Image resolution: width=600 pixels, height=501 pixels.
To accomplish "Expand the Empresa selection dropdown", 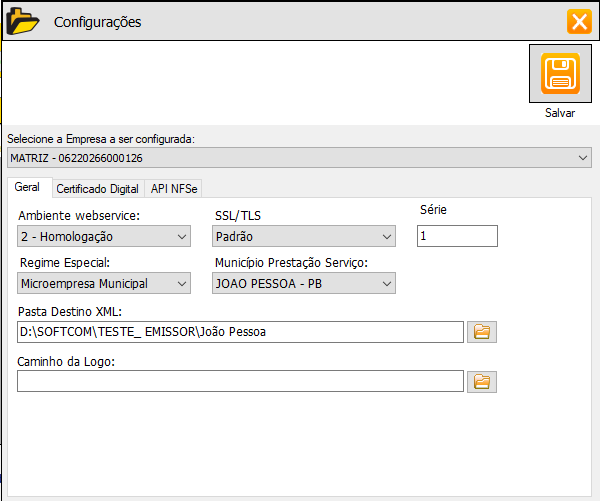I will pyautogui.click(x=583, y=158).
